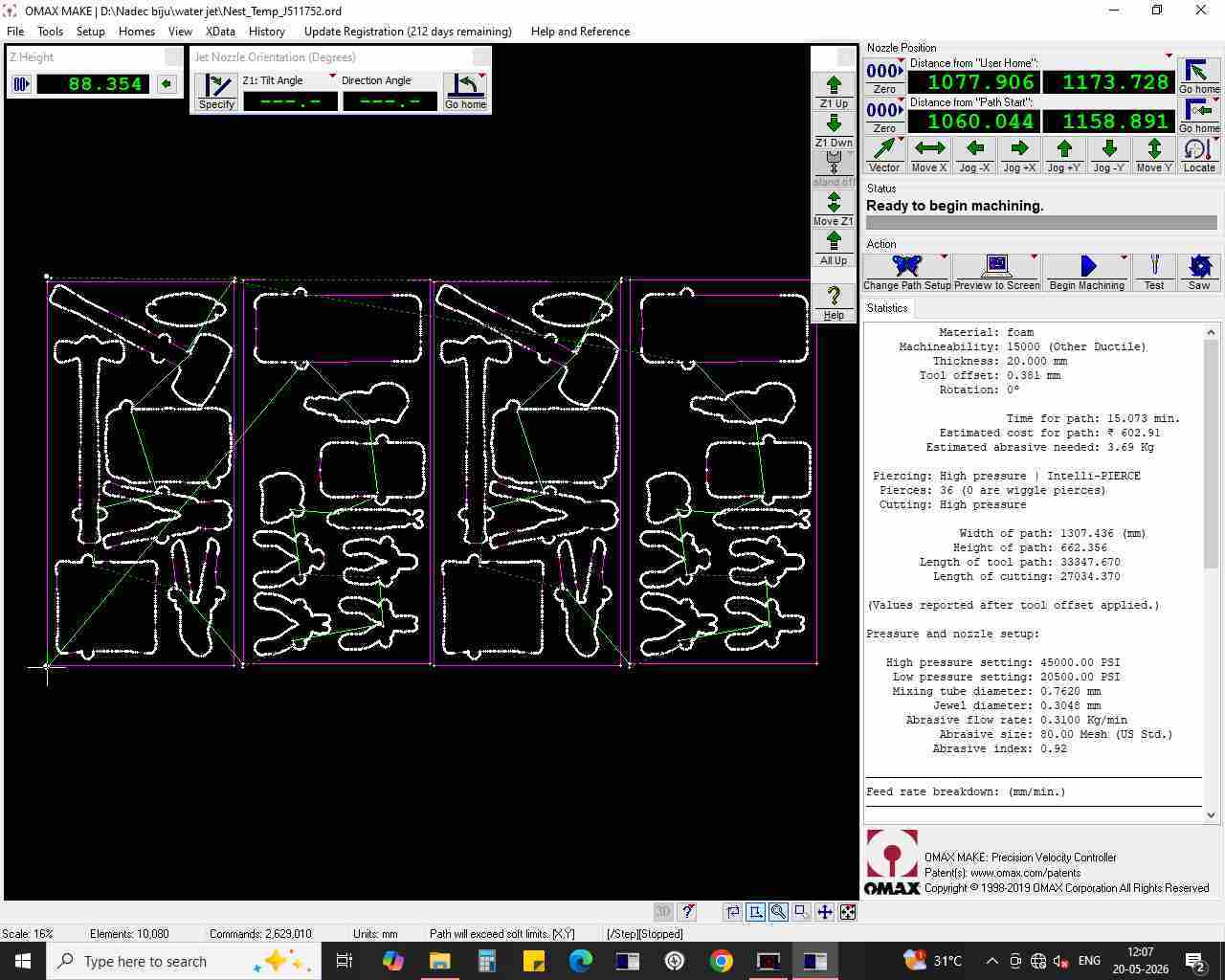
Task: Open dropdown arrow on Preview to Screen
Action: [1034, 257]
